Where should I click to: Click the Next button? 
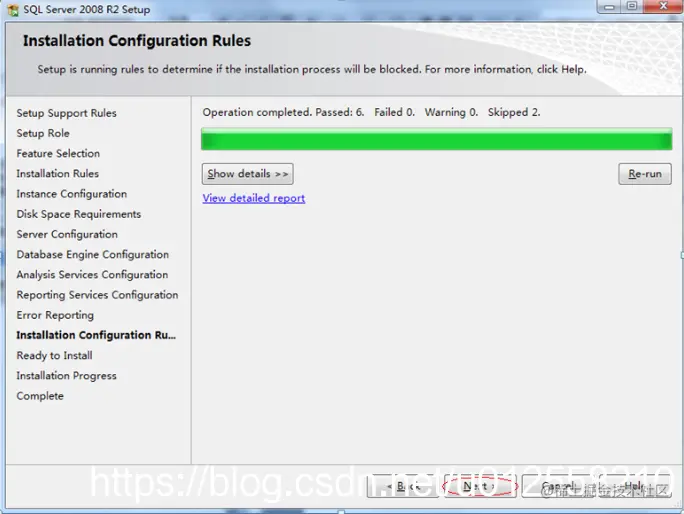pyautogui.click(x=479, y=486)
